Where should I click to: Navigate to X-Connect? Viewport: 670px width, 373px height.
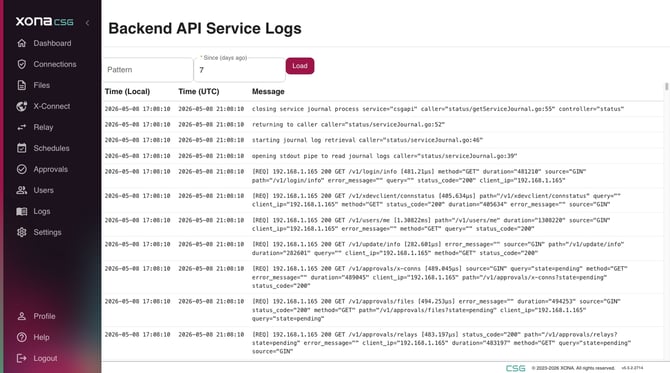pos(52,106)
